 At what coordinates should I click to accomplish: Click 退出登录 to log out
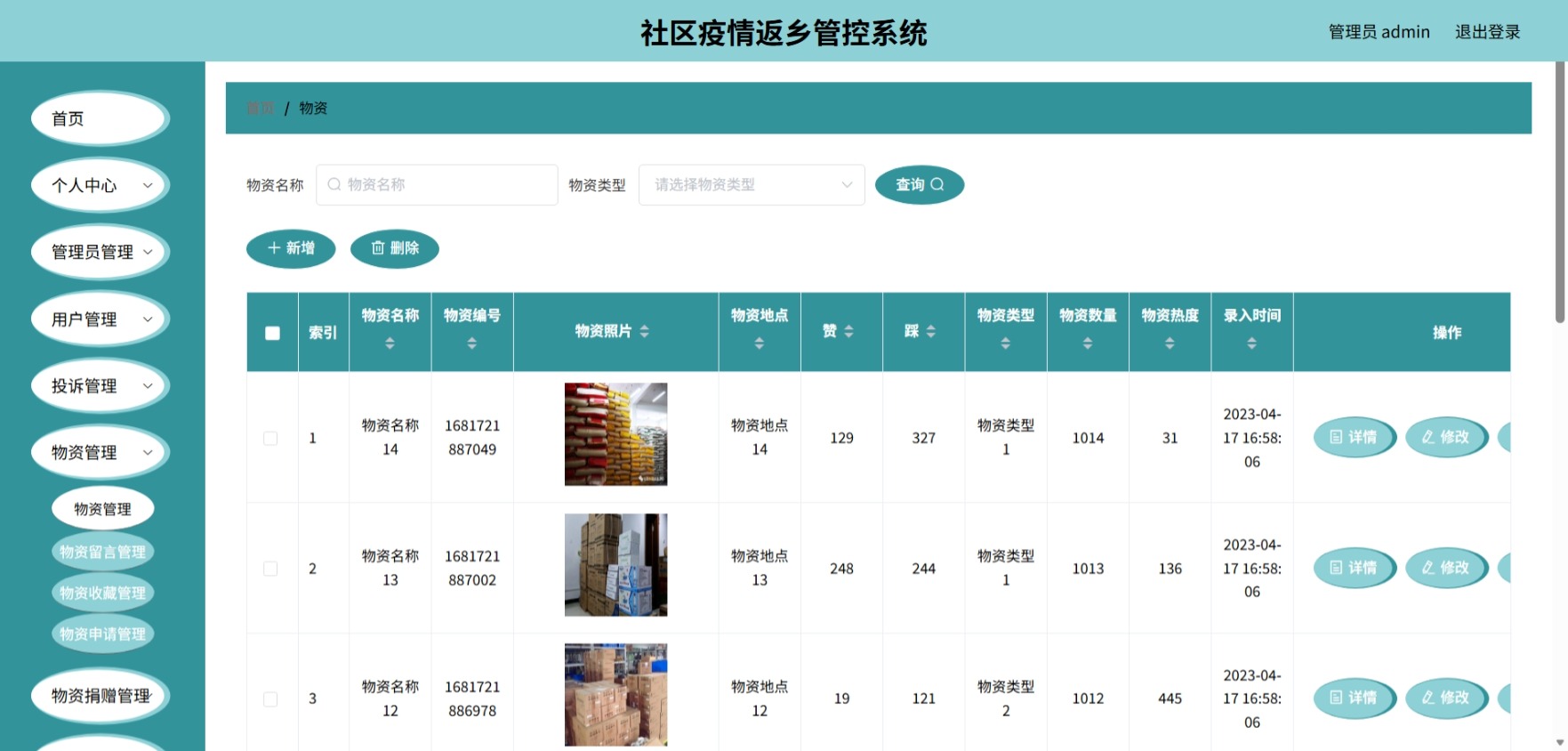[1487, 32]
